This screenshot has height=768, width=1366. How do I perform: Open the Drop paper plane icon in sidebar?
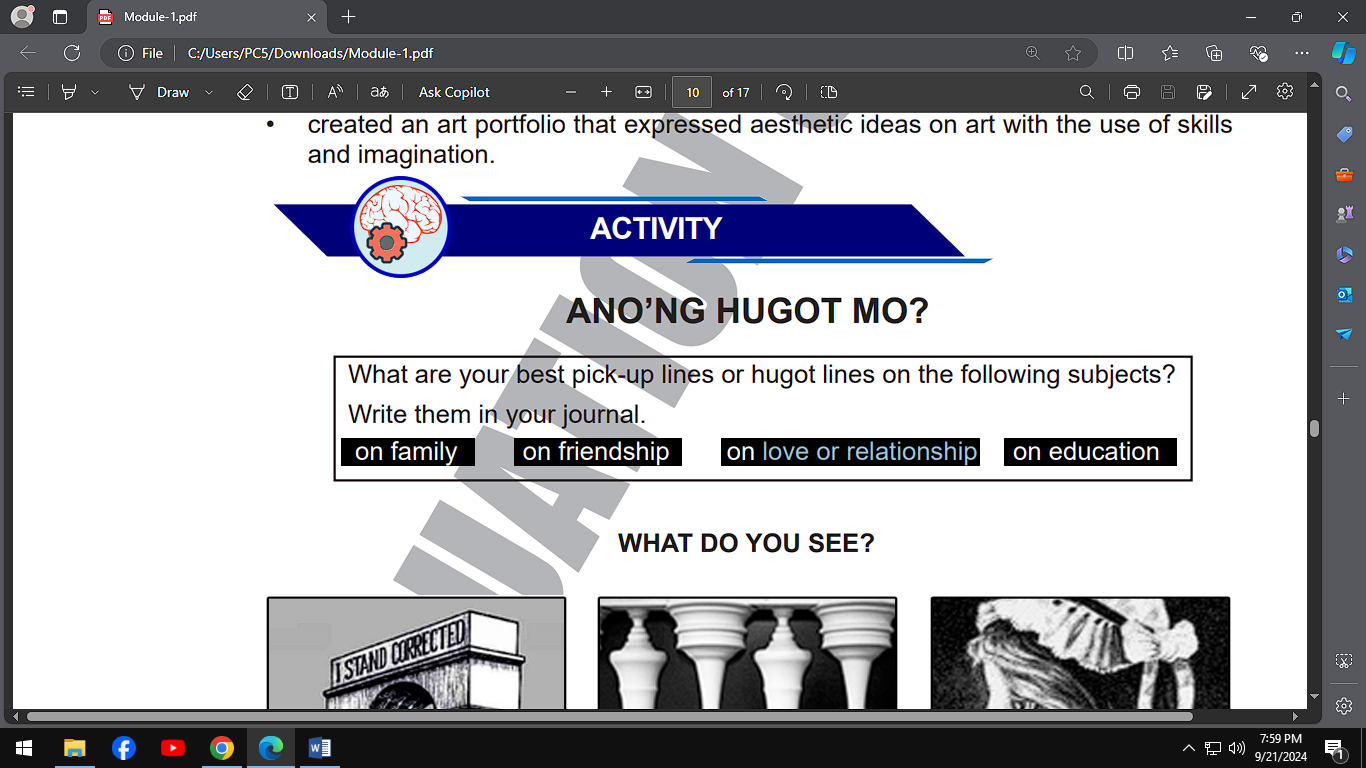click(x=1344, y=334)
